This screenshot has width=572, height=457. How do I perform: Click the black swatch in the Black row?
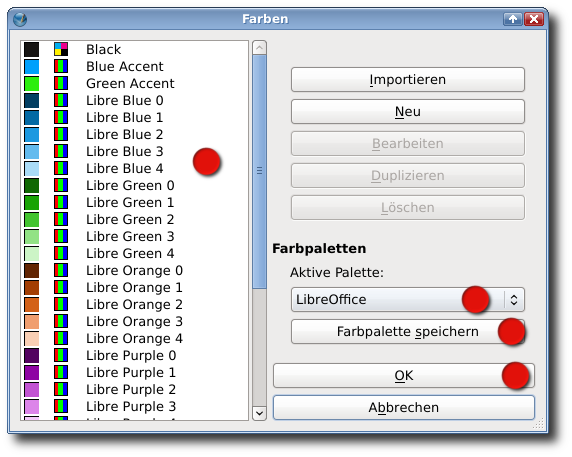click(x=32, y=49)
